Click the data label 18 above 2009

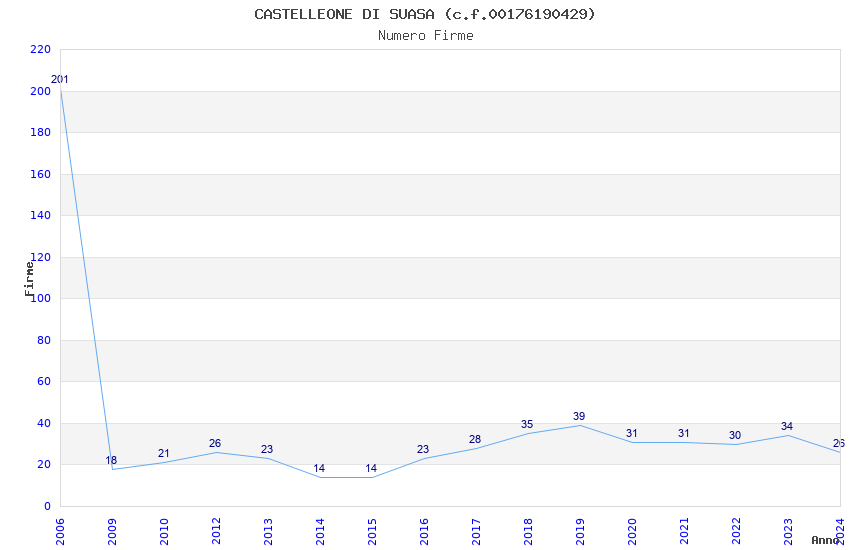(111, 460)
